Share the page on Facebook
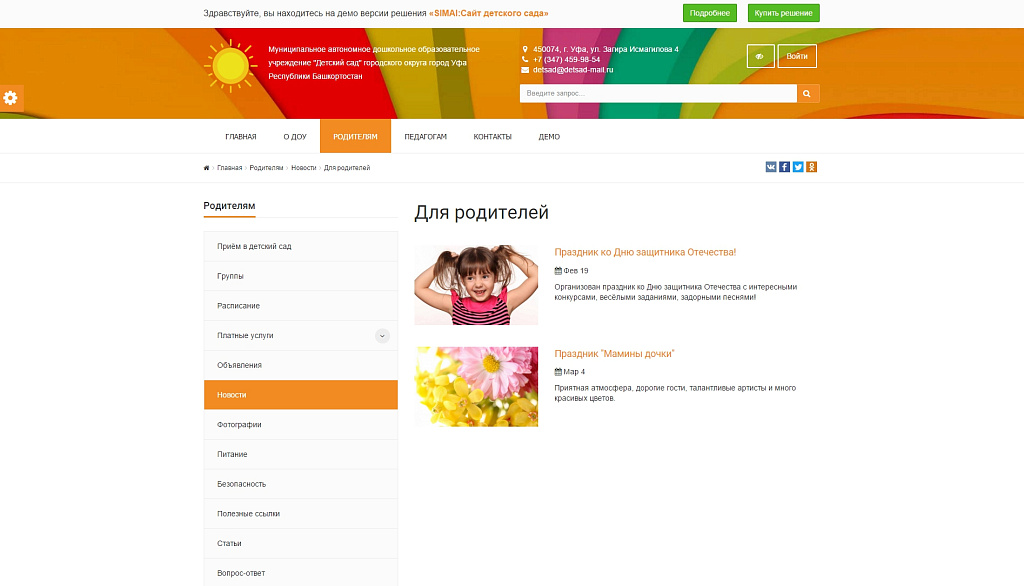 pyautogui.click(x=784, y=167)
